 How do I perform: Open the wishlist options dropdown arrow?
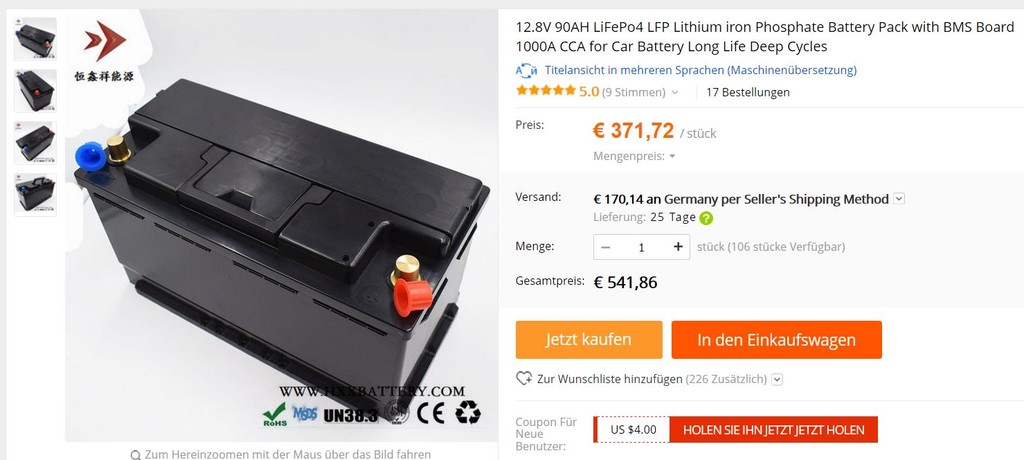pyautogui.click(x=777, y=379)
